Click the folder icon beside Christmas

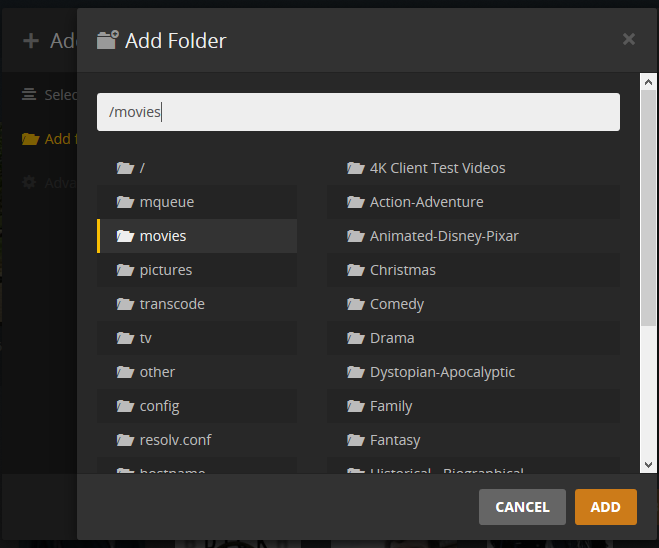point(356,270)
